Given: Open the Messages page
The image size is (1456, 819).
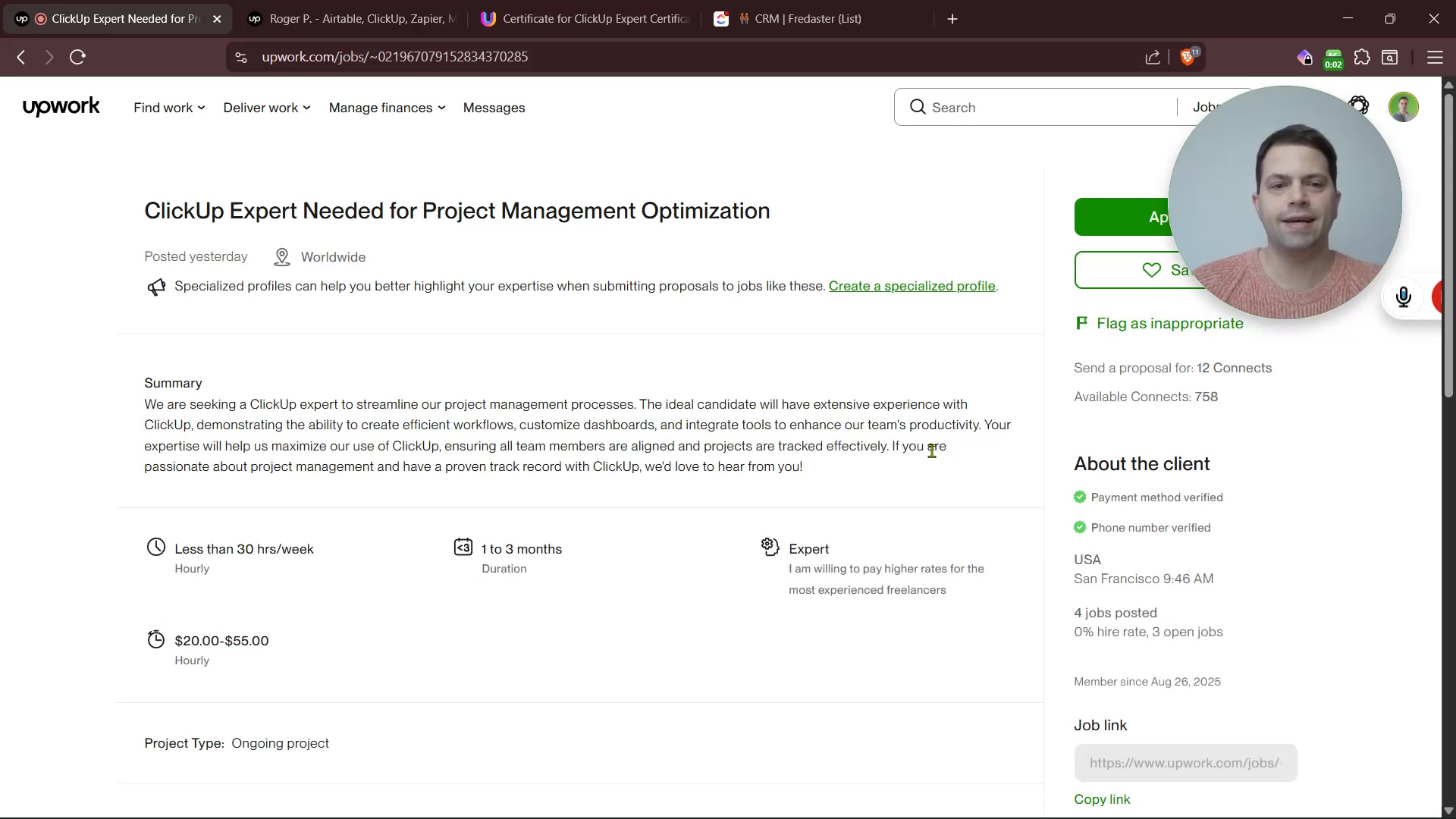Looking at the screenshot, I should pyautogui.click(x=494, y=108).
